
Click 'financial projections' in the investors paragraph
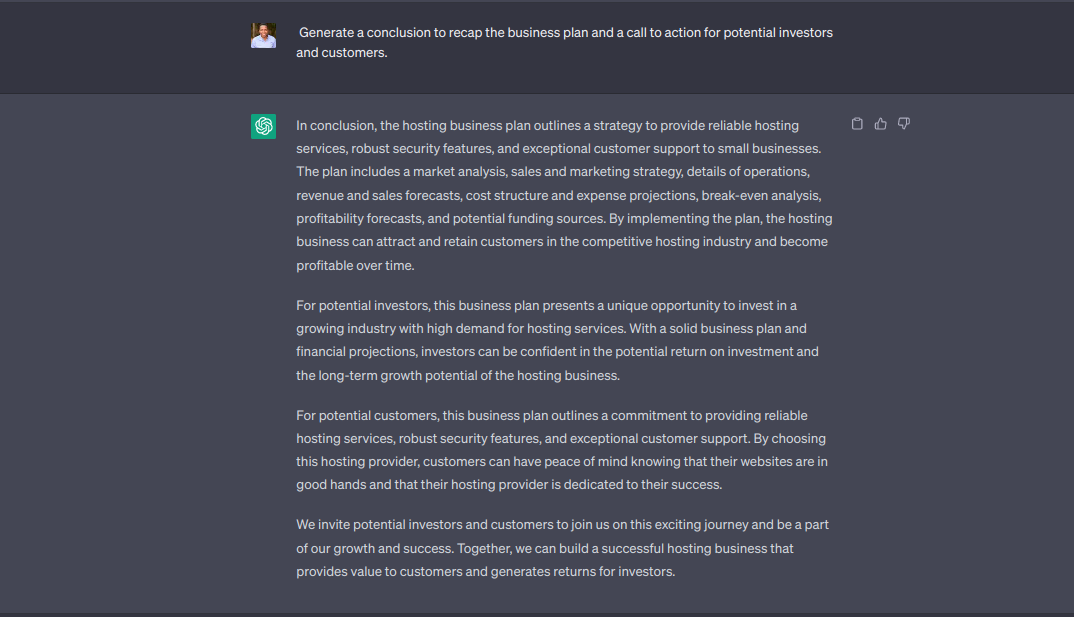[355, 352]
